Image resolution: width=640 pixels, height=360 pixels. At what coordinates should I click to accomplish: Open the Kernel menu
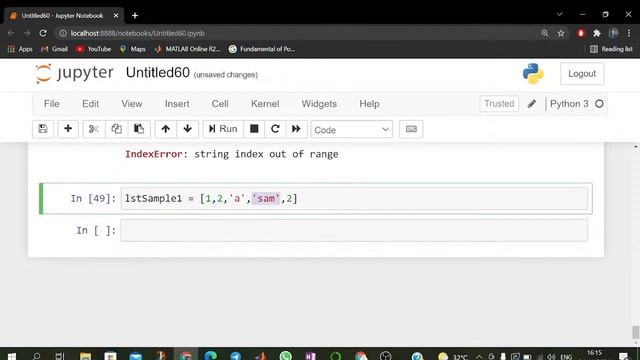[265, 104]
